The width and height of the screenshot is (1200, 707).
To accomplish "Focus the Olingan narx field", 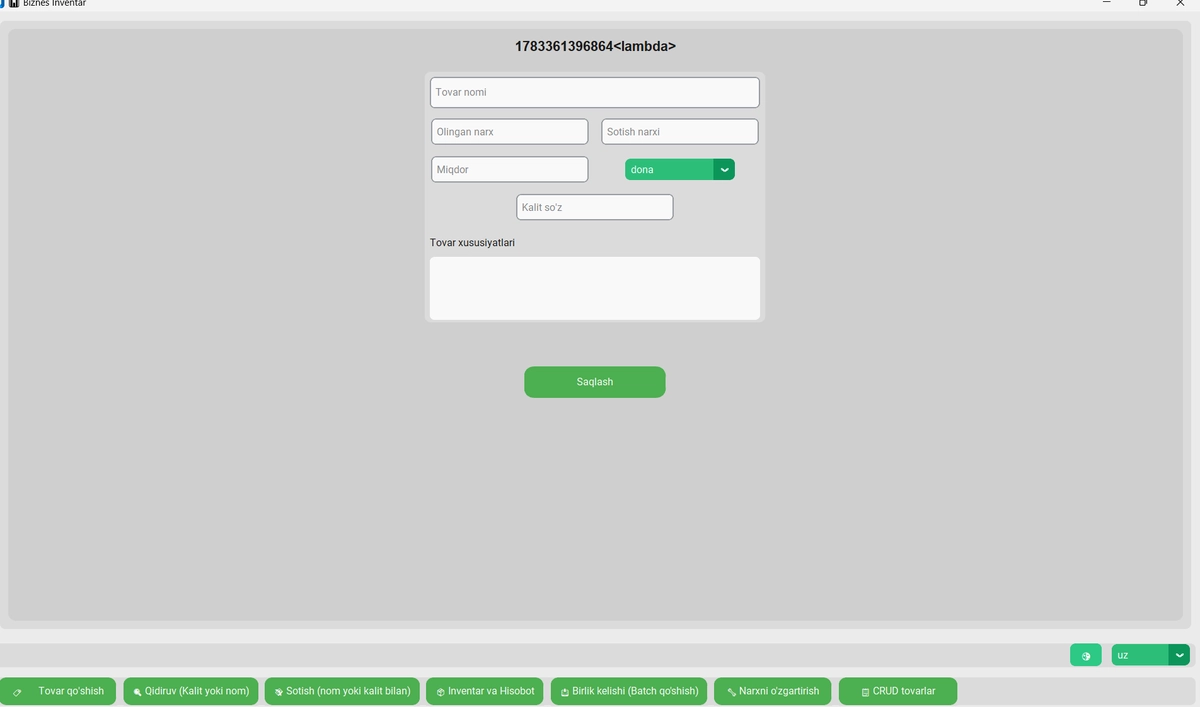I will point(509,132).
